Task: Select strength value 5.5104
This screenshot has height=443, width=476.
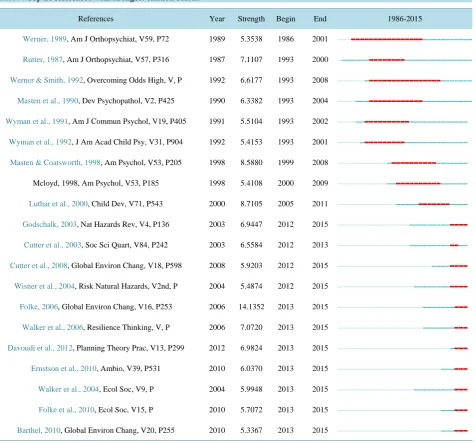Action: 251,121
